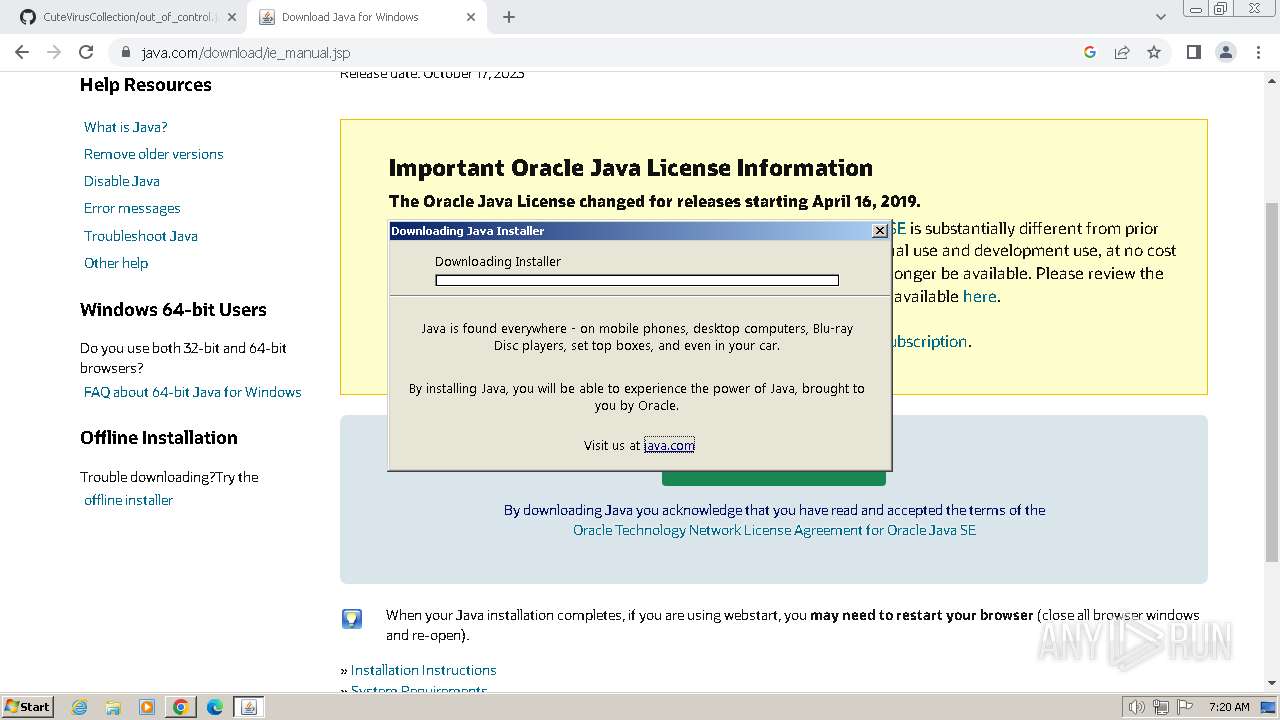This screenshot has height=720, width=1280.
Task: Click Important Oracle Java License Information heading
Action: 630,168
